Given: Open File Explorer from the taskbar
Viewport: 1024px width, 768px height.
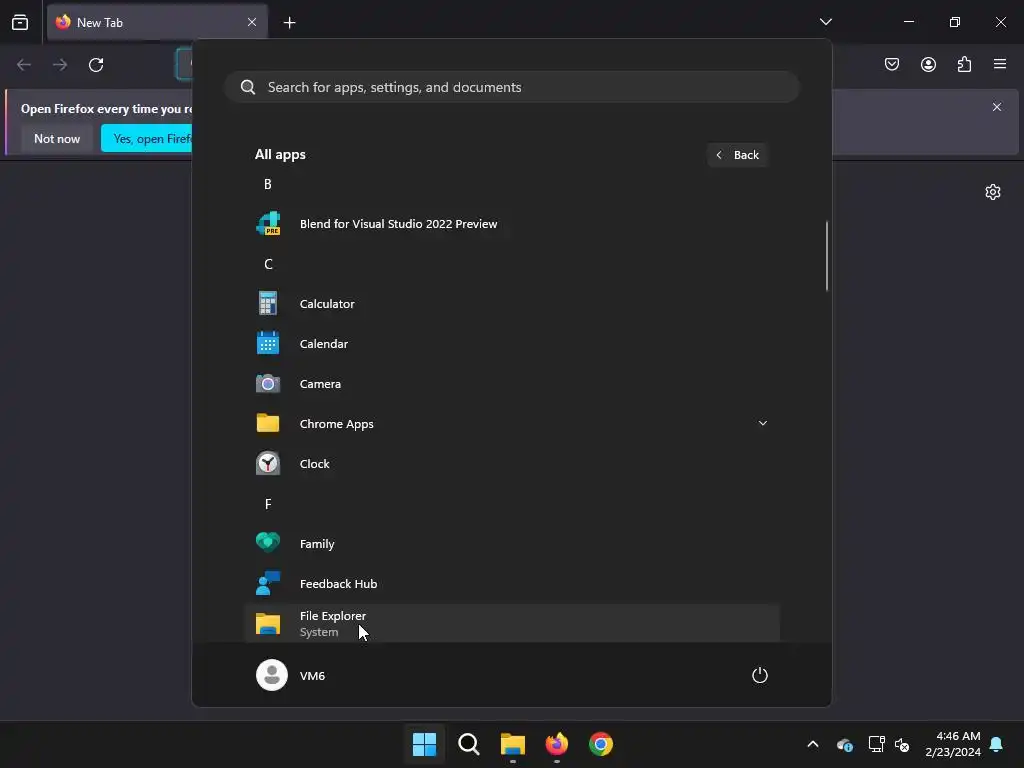Looking at the screenshot, I should pos(513,744).
